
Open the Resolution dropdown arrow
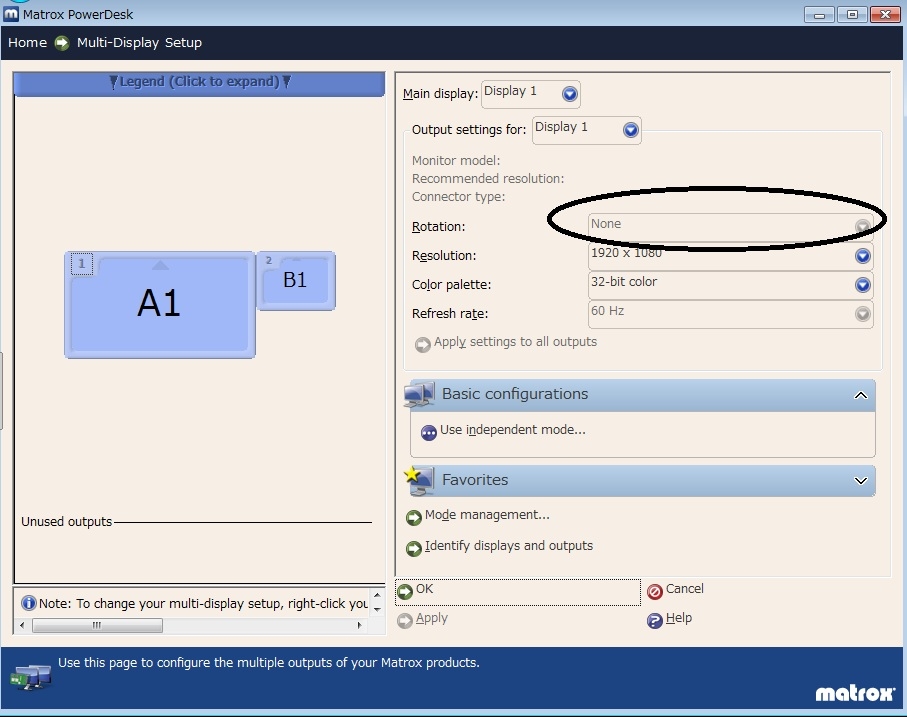coord(862,256)
